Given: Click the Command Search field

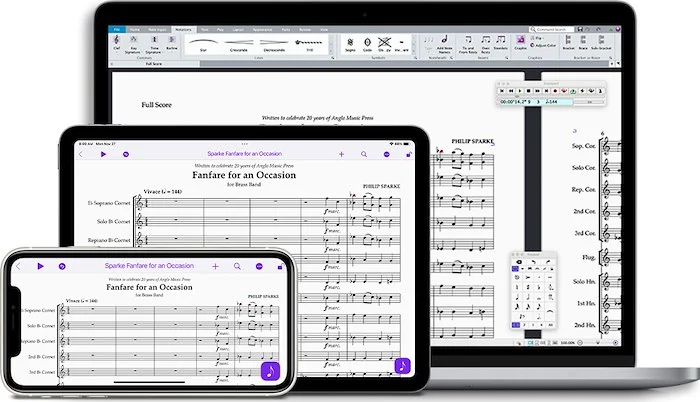Looking at the screenshot, I should click(x=552, y=29).
